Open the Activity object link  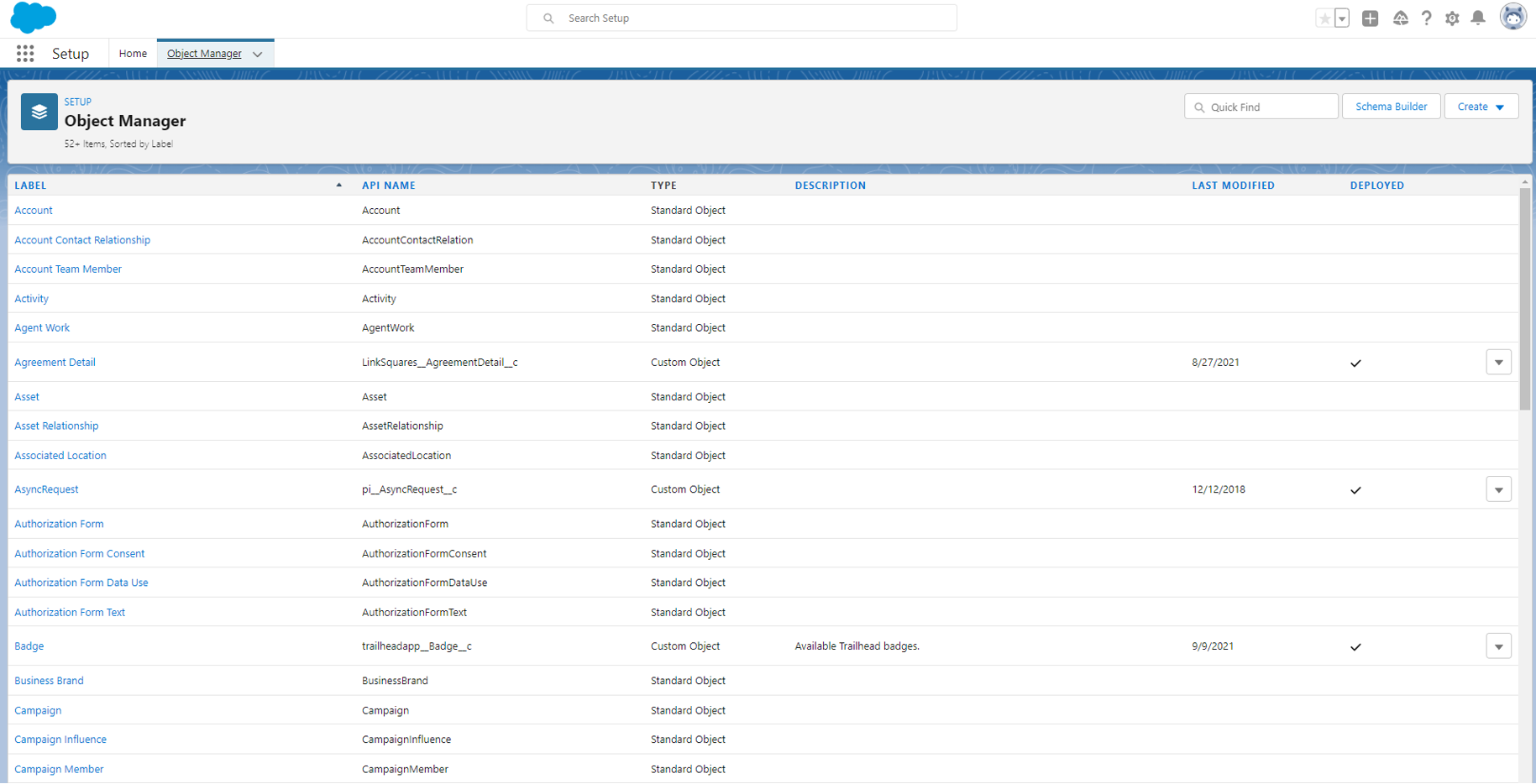pos(31,299)
